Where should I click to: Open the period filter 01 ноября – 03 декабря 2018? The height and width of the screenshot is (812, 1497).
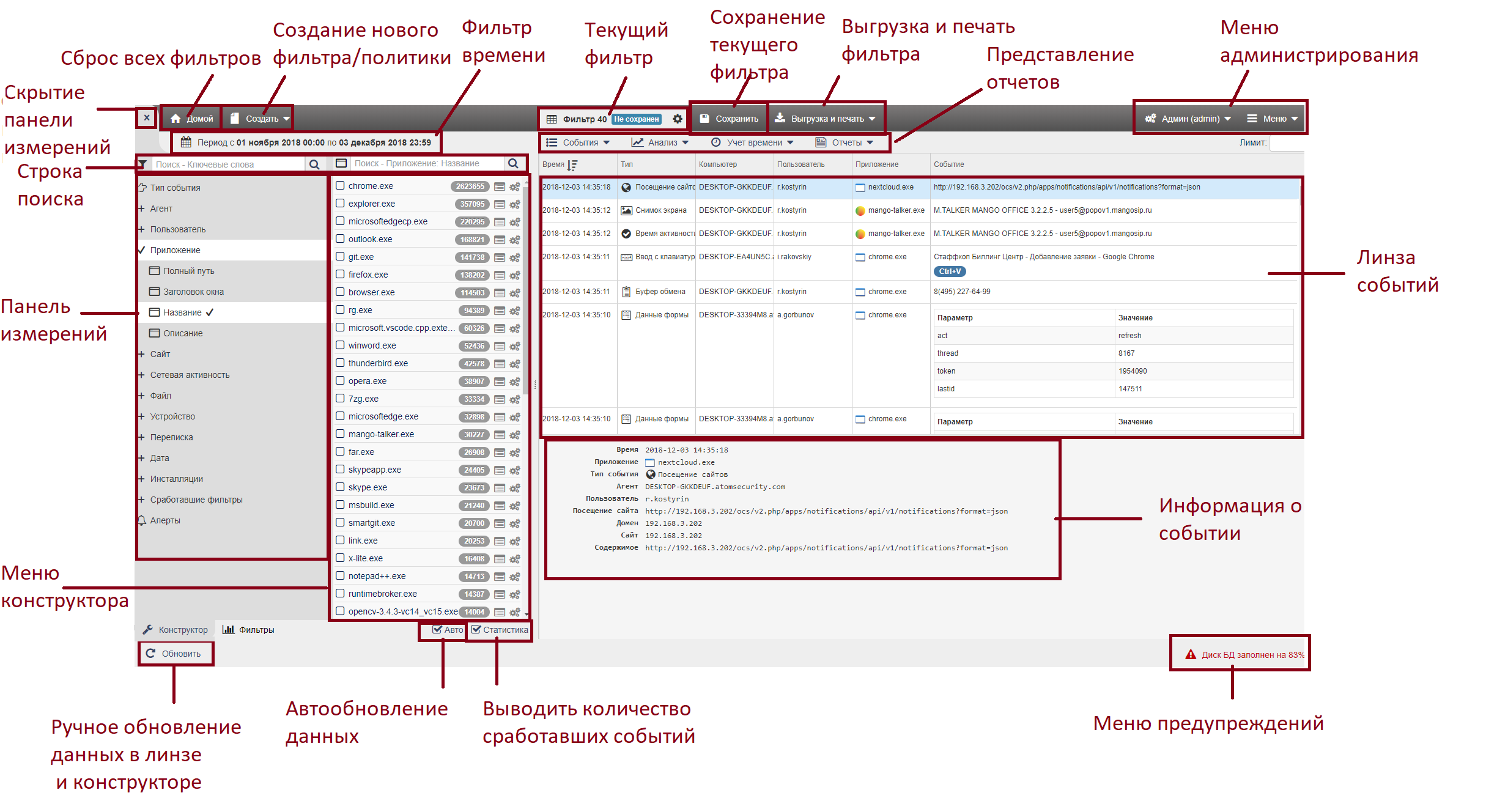coord(306,142)
